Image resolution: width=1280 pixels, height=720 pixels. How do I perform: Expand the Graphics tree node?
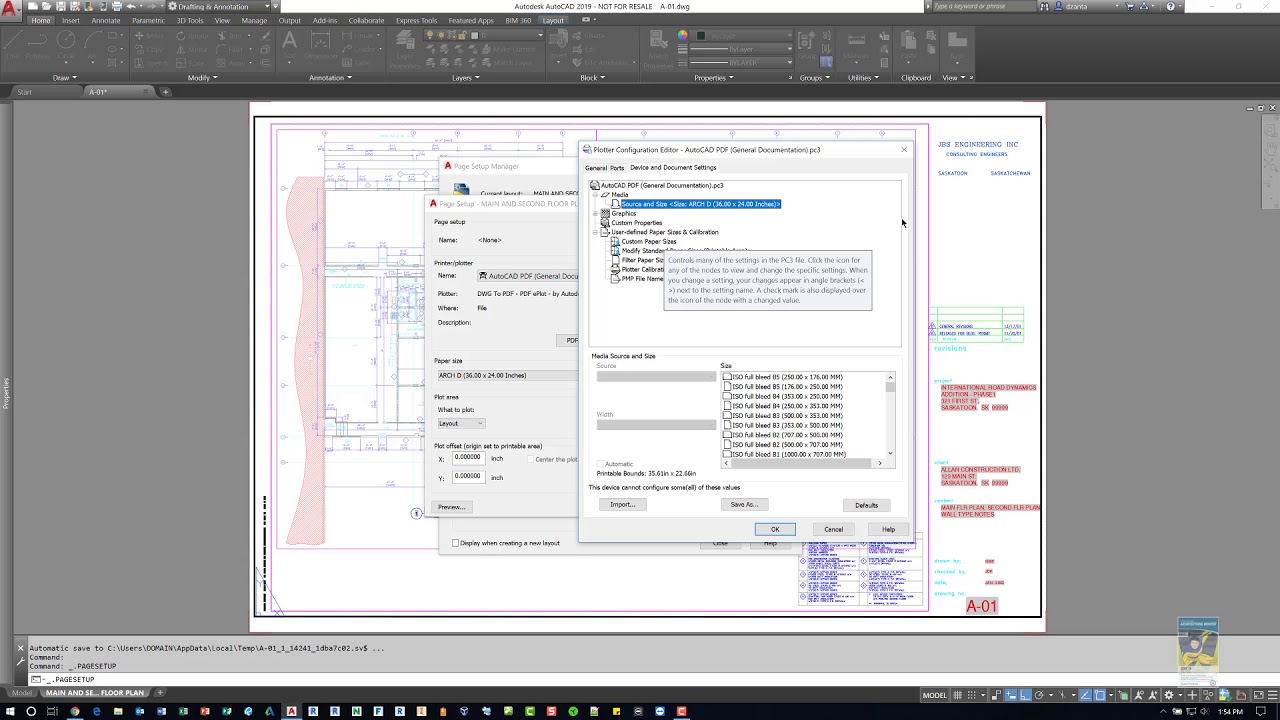click(x=596, y=213)
